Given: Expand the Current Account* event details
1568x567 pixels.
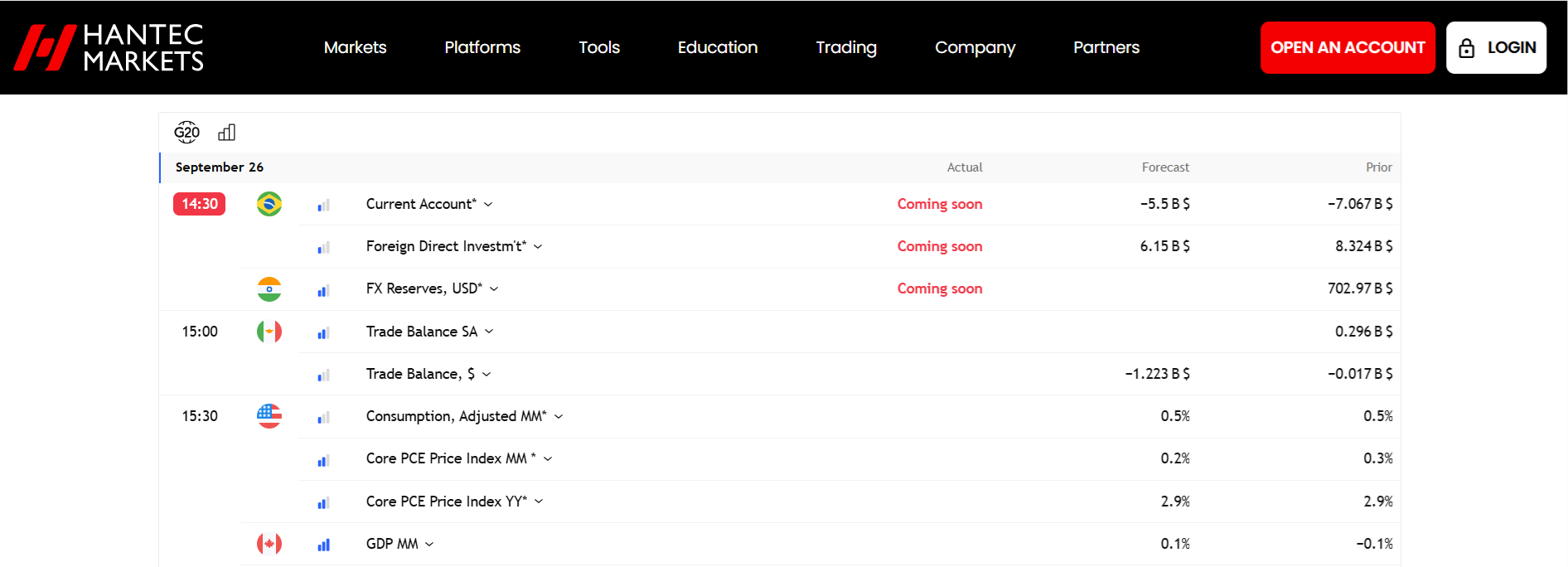Looking at the screenshot, I should click(x=488, y=205).
